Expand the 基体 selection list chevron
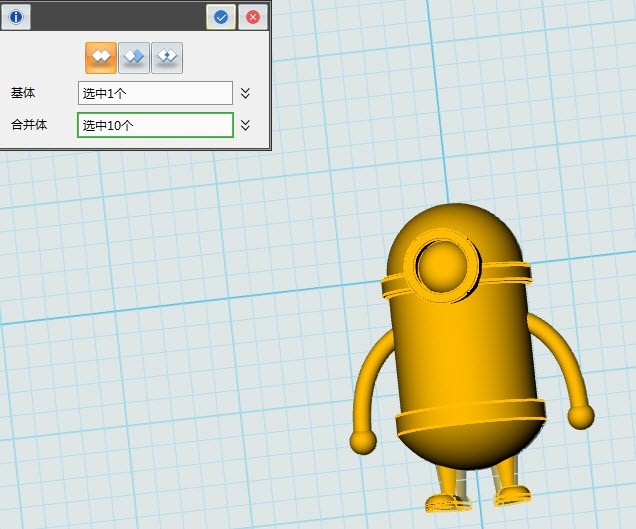This screenshot has height=529, width=636. 245,93
